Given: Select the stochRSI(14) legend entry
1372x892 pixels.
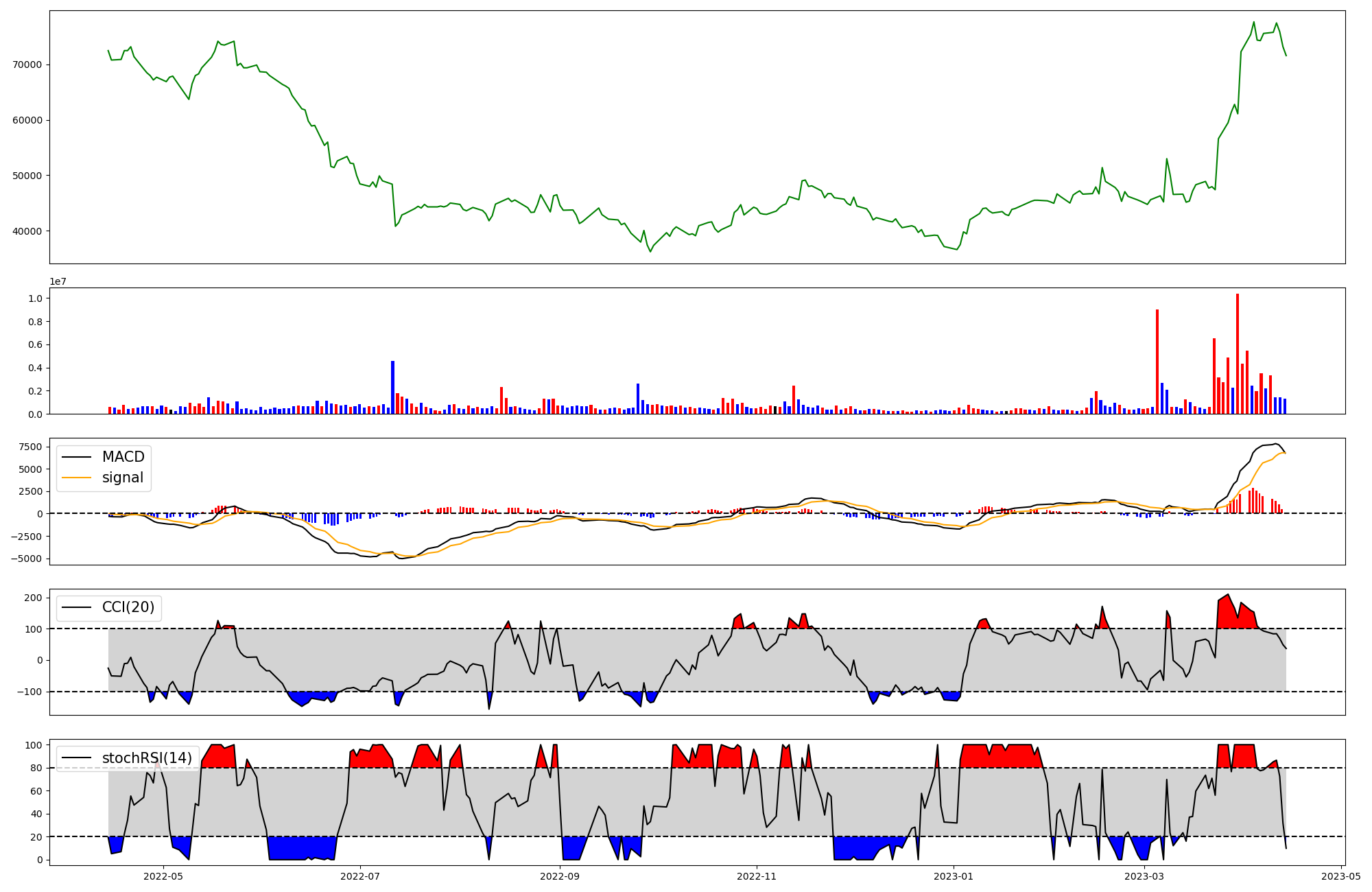Looking at the screenshot, I should click(x=147, y=758).
